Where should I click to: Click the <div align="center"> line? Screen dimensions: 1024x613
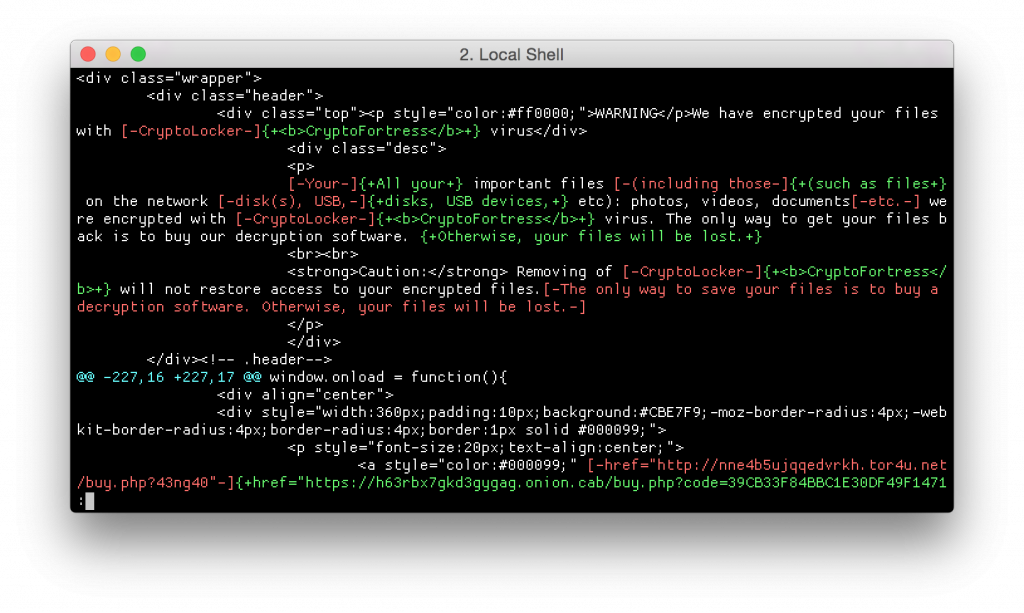point(305,394)
